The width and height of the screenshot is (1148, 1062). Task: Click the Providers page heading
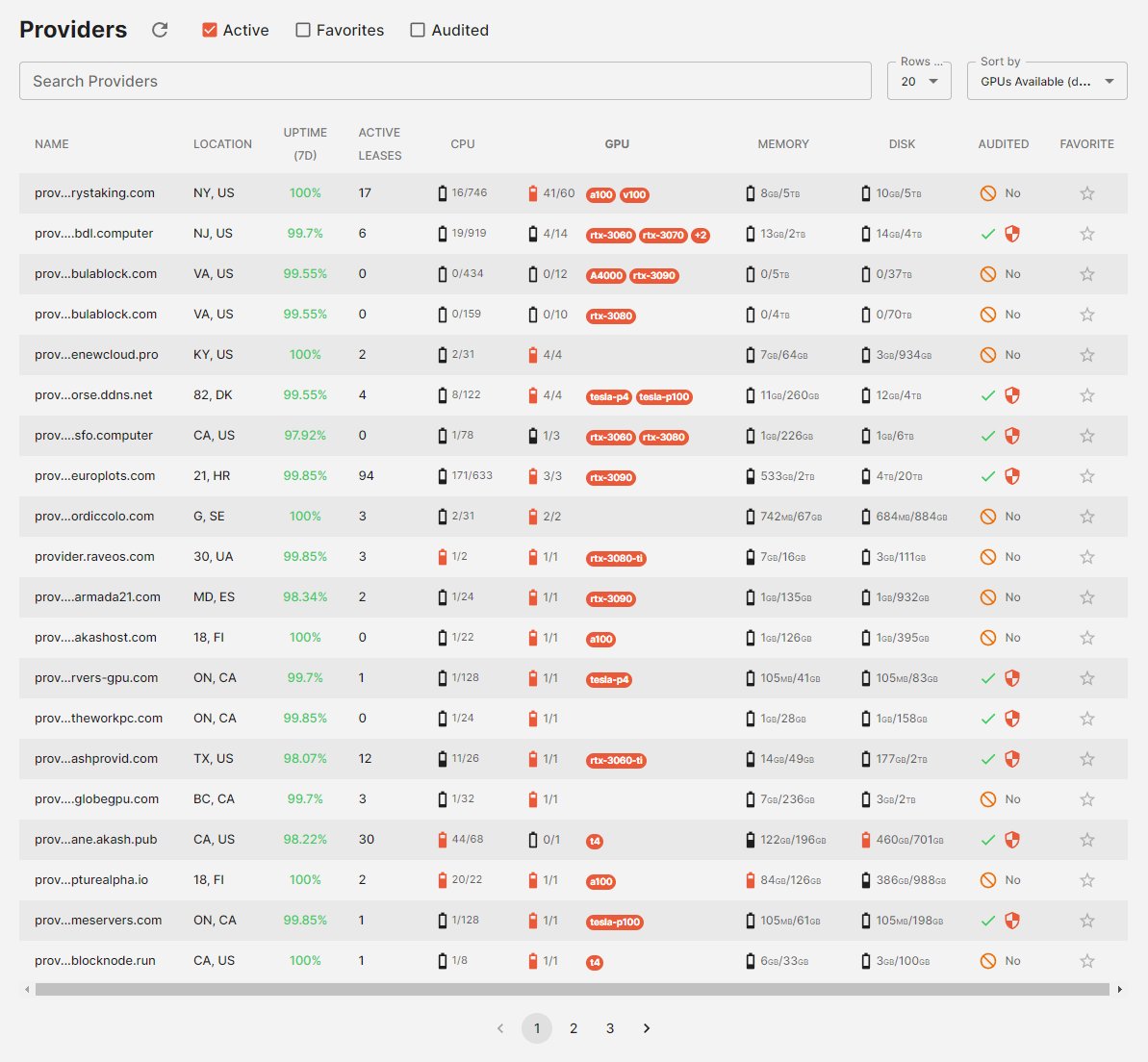(73, 29)
